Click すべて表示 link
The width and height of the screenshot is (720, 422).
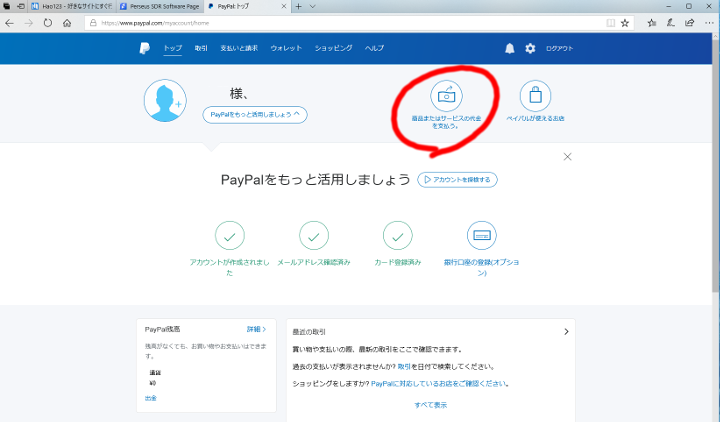(431, 405)
